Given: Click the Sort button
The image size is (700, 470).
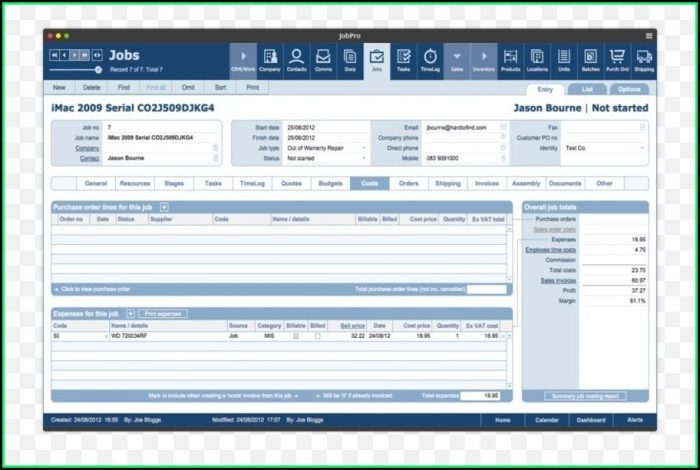Looking at the screenshot, I should tap(221, 87).
